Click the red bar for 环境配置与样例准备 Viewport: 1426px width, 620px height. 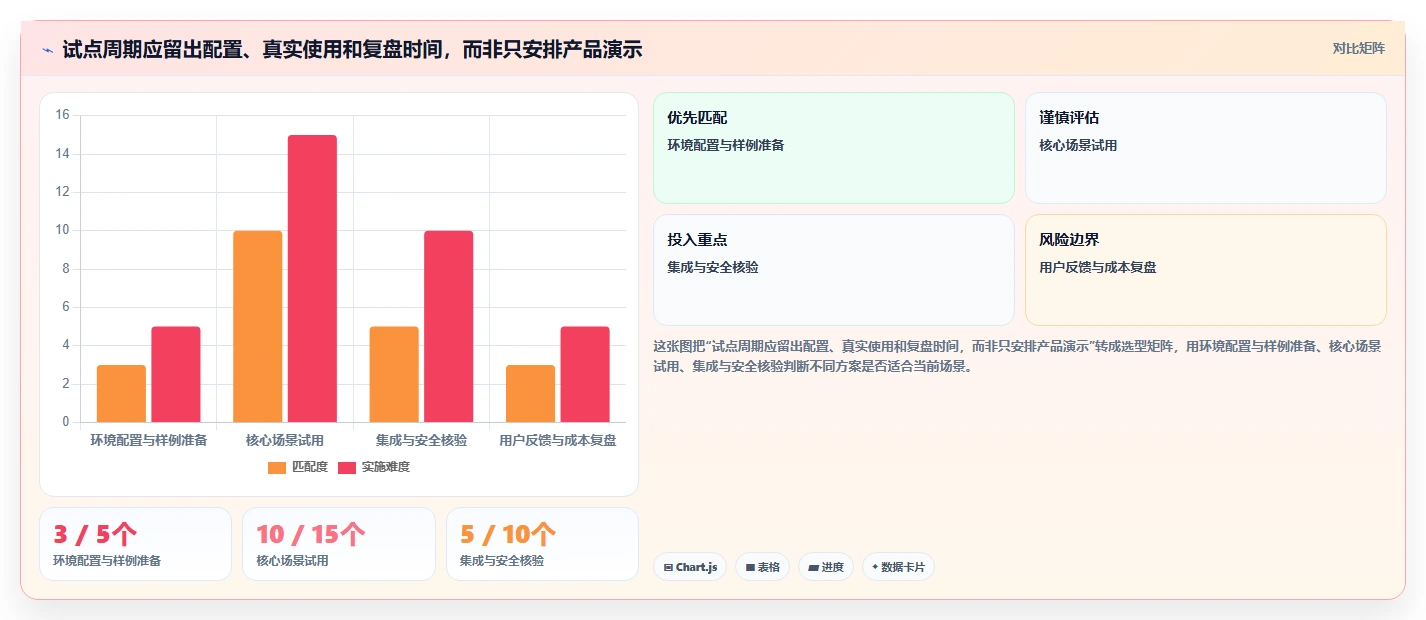176,375
